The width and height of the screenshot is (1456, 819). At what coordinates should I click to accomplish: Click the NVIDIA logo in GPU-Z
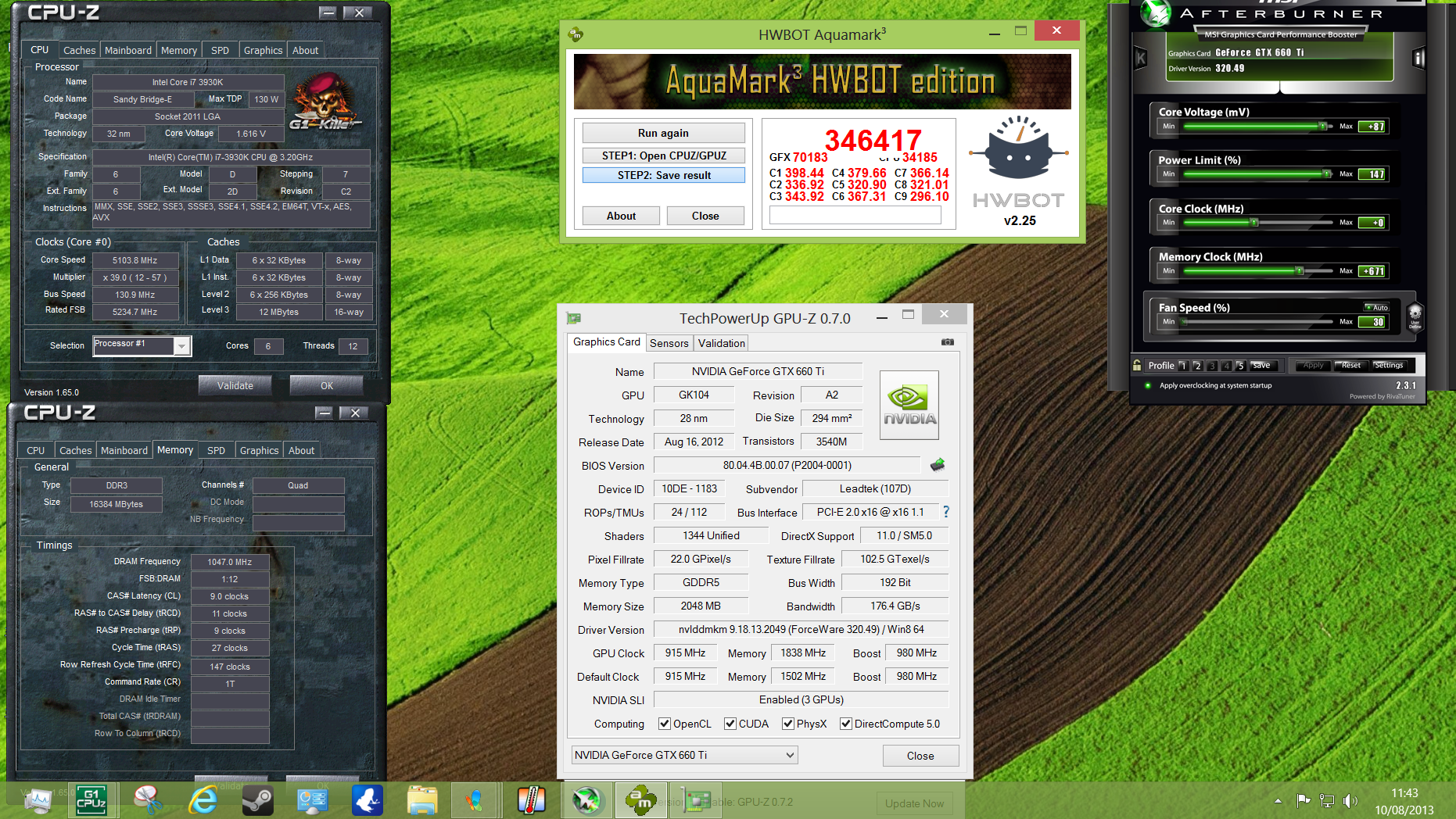click(909, 405)
